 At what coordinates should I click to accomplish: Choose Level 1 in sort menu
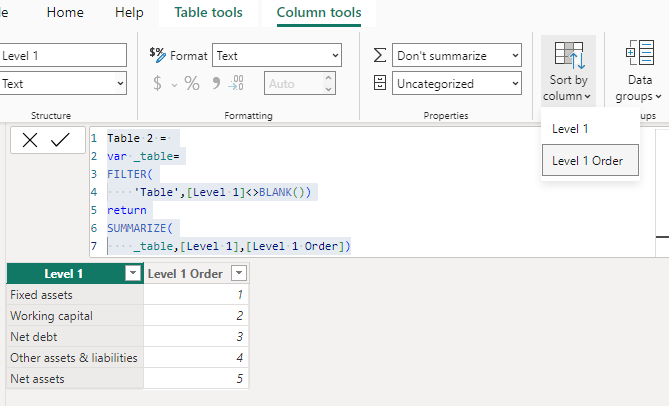(x=590, y=128)
